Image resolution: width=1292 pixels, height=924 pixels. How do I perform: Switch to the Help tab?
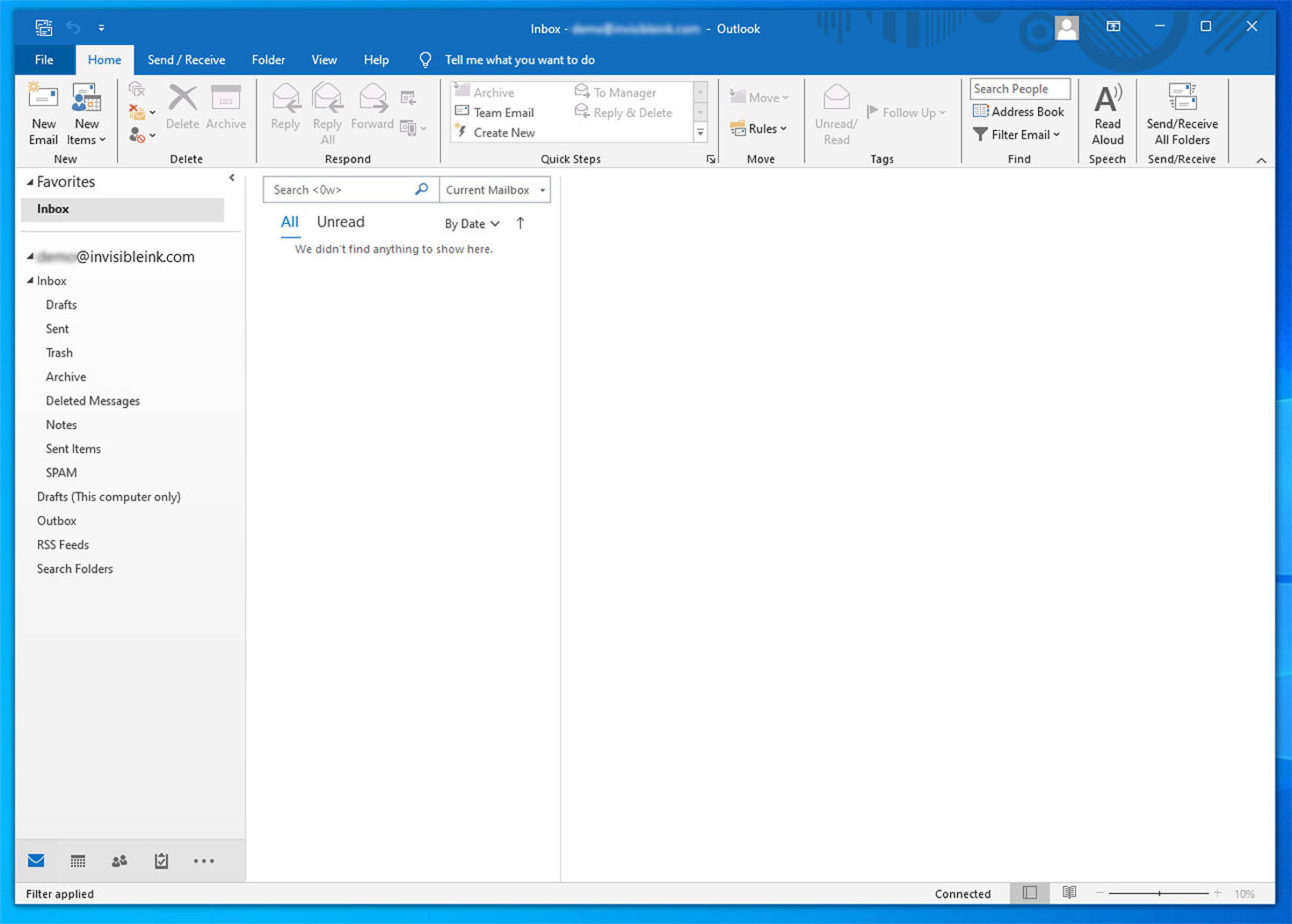[x=376, y=60]
